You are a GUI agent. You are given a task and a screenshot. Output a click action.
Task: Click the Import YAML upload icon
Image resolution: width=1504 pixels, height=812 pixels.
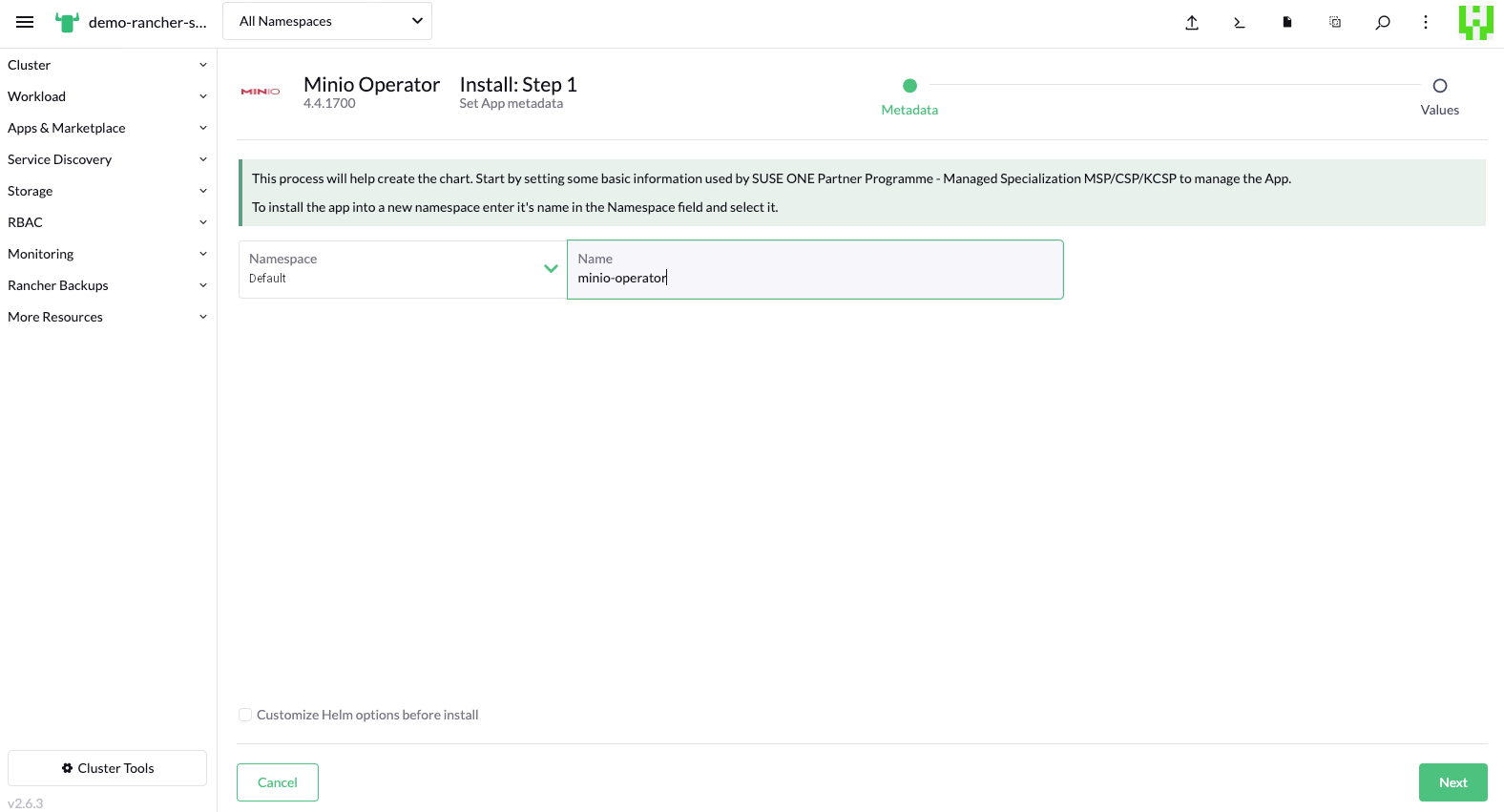pos(1192,23)
